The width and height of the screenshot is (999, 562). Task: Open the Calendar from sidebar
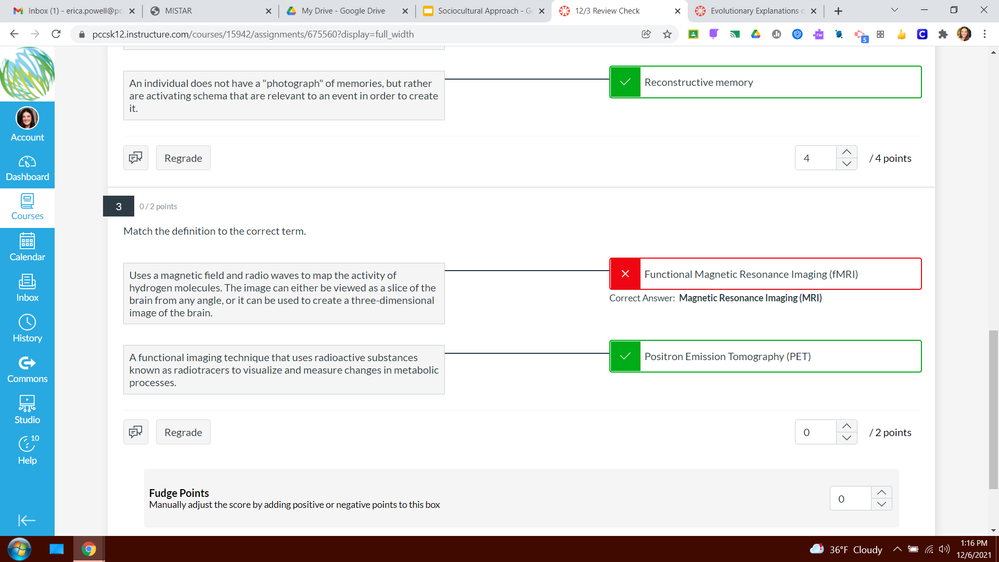coord(27,246)
